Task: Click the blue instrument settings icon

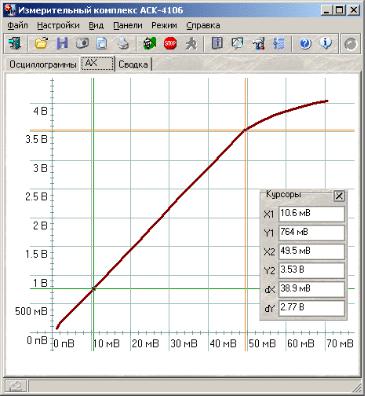Action: (x=258, y=44)
